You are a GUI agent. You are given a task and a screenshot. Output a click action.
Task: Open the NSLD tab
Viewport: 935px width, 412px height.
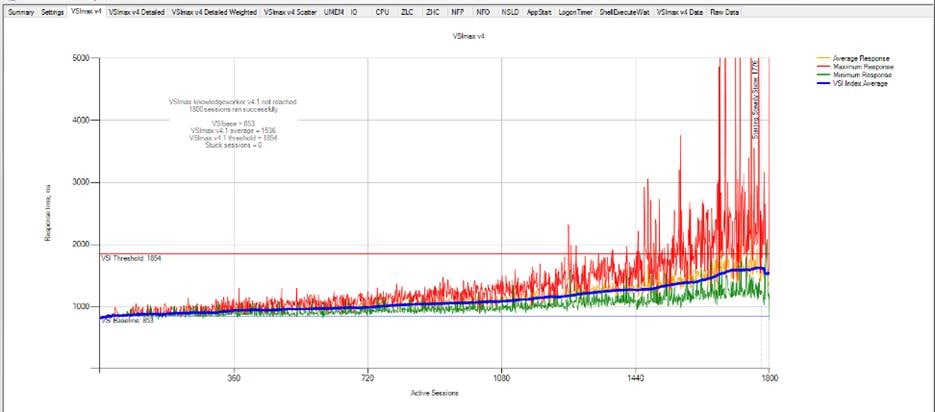click(x=510, y=12)
